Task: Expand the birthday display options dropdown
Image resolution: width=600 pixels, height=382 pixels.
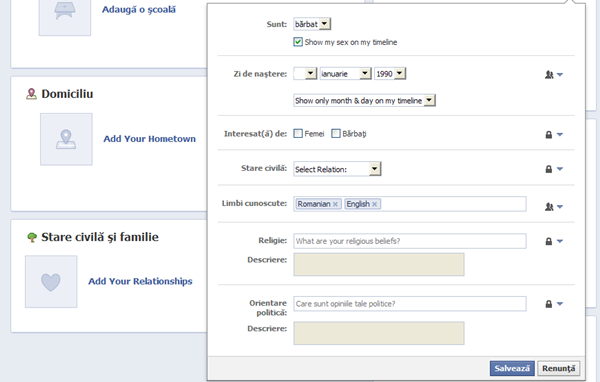Action: tap(364, 100)
